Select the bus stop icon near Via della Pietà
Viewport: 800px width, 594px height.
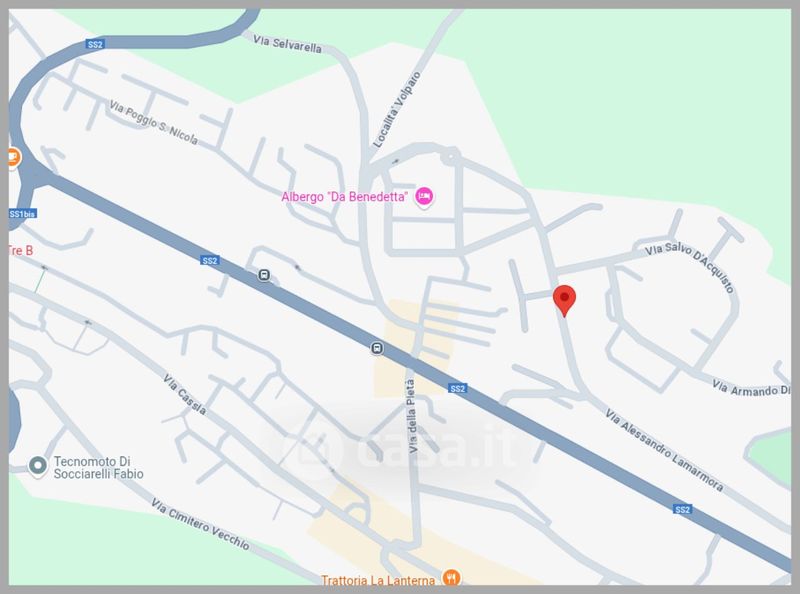tap(377, 349)
